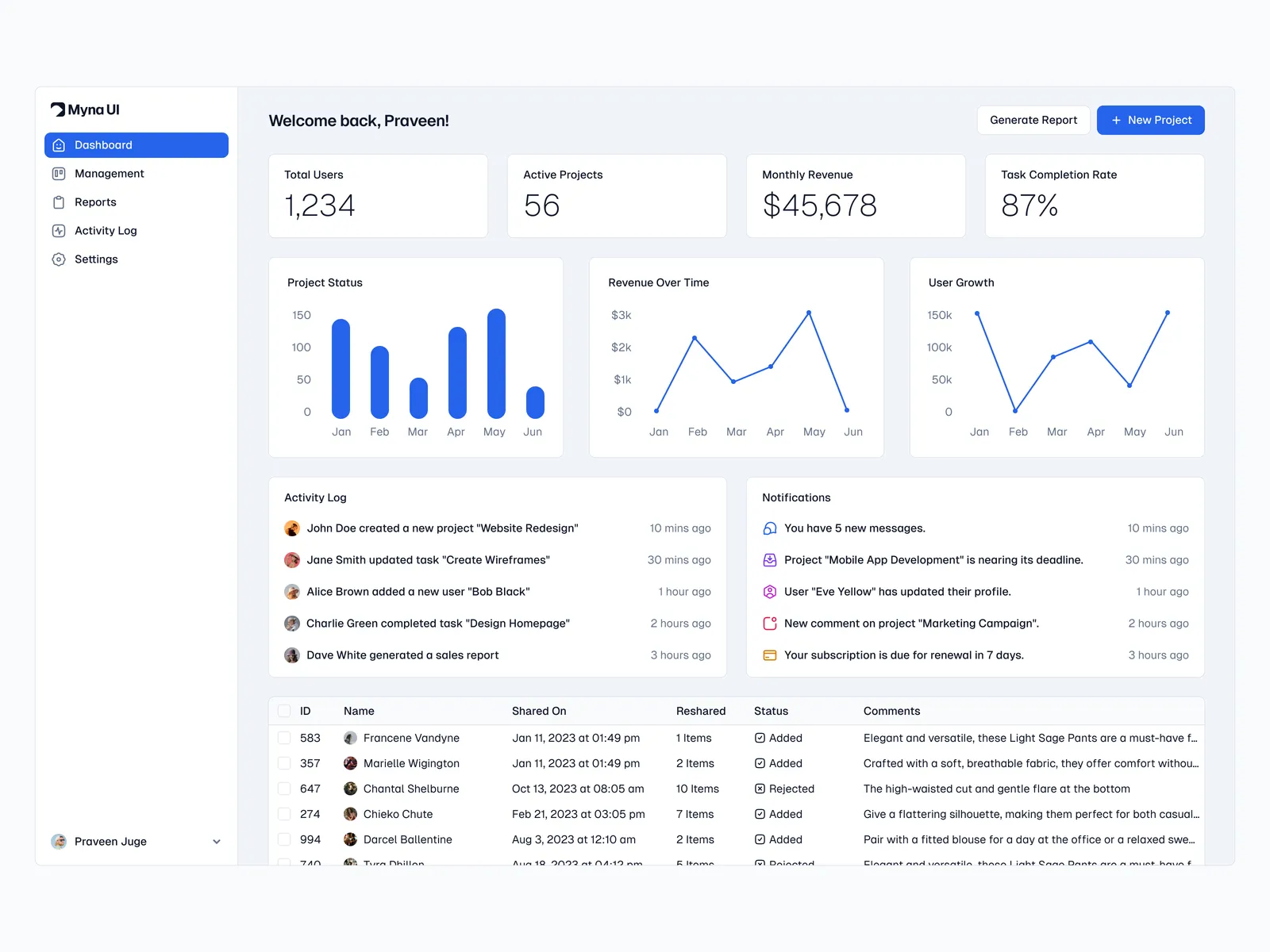Click the Myna UI logo
This screenshot has height=952, width=1270.
(85, 109)
